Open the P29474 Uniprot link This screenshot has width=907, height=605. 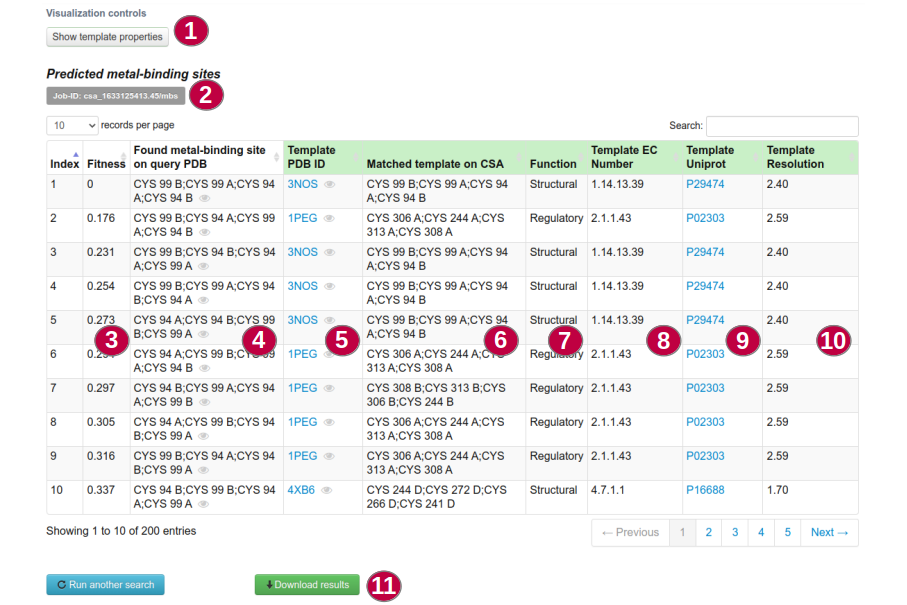coord(707,184)
